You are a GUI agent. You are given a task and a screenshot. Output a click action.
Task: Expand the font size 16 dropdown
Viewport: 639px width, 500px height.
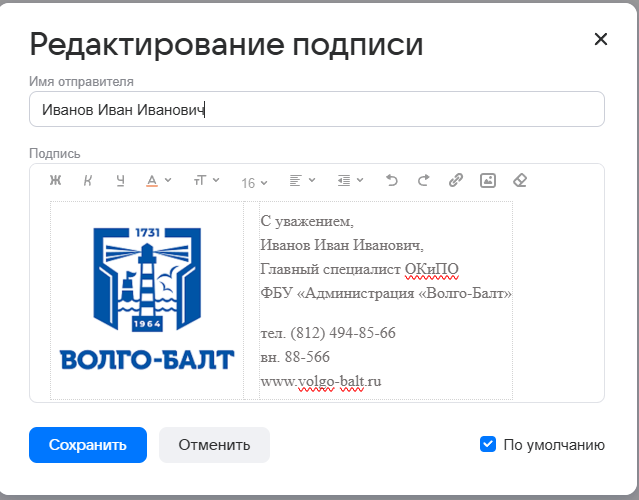[x=255, y=182]
